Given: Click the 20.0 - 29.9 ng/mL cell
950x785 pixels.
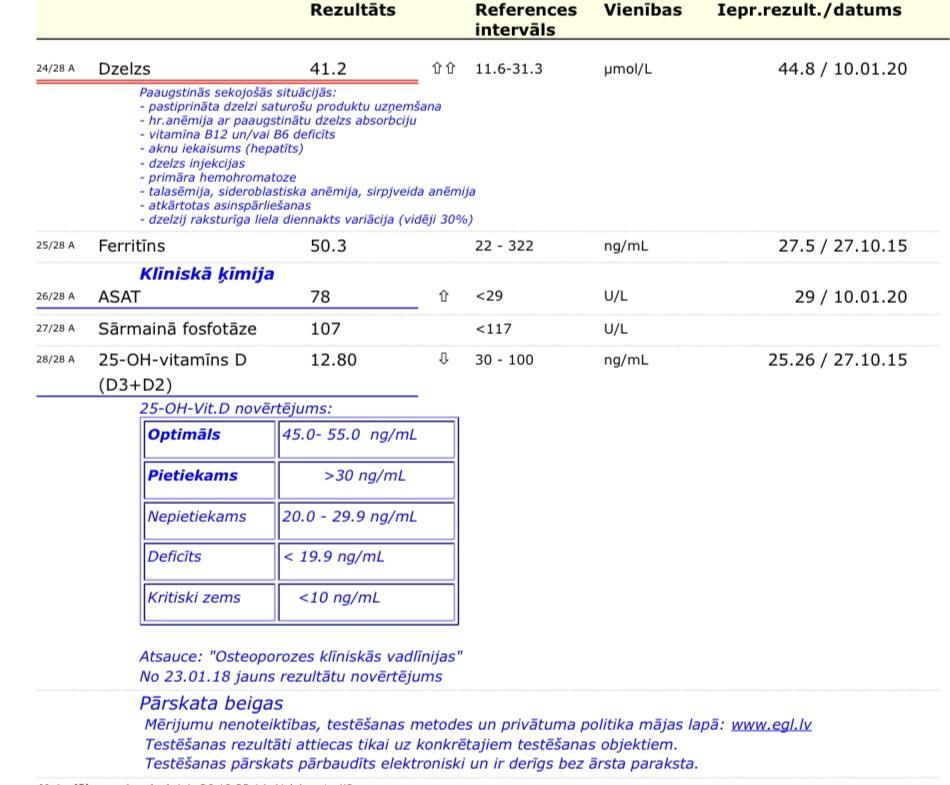Looking at the screenshot, I should pyautogui.click(x=366, y=520).
